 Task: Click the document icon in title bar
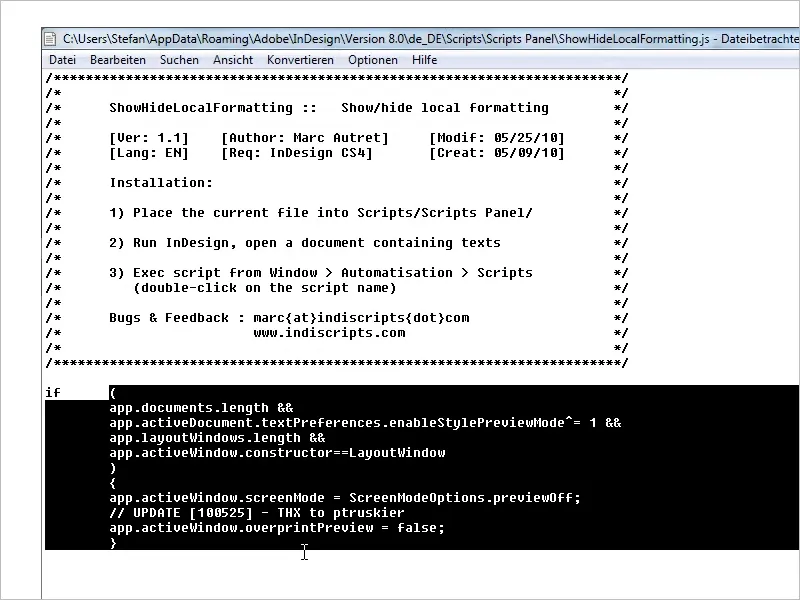[x=50, y=39]
